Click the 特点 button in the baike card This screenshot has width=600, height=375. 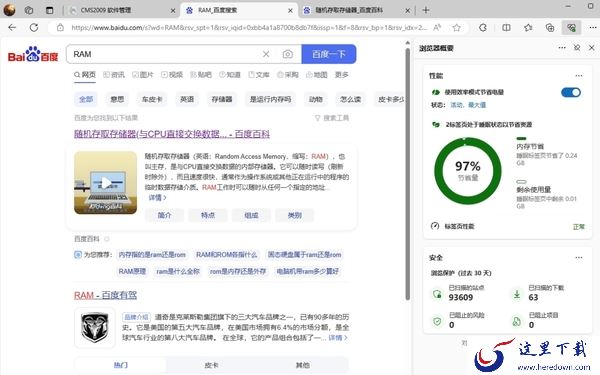pos(208,215)
